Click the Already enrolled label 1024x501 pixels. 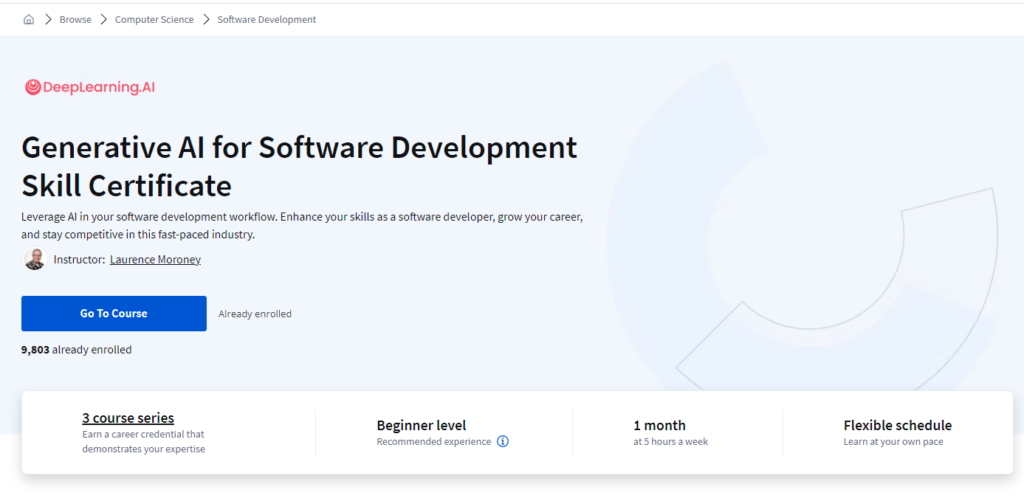click(x=255, y=314)
